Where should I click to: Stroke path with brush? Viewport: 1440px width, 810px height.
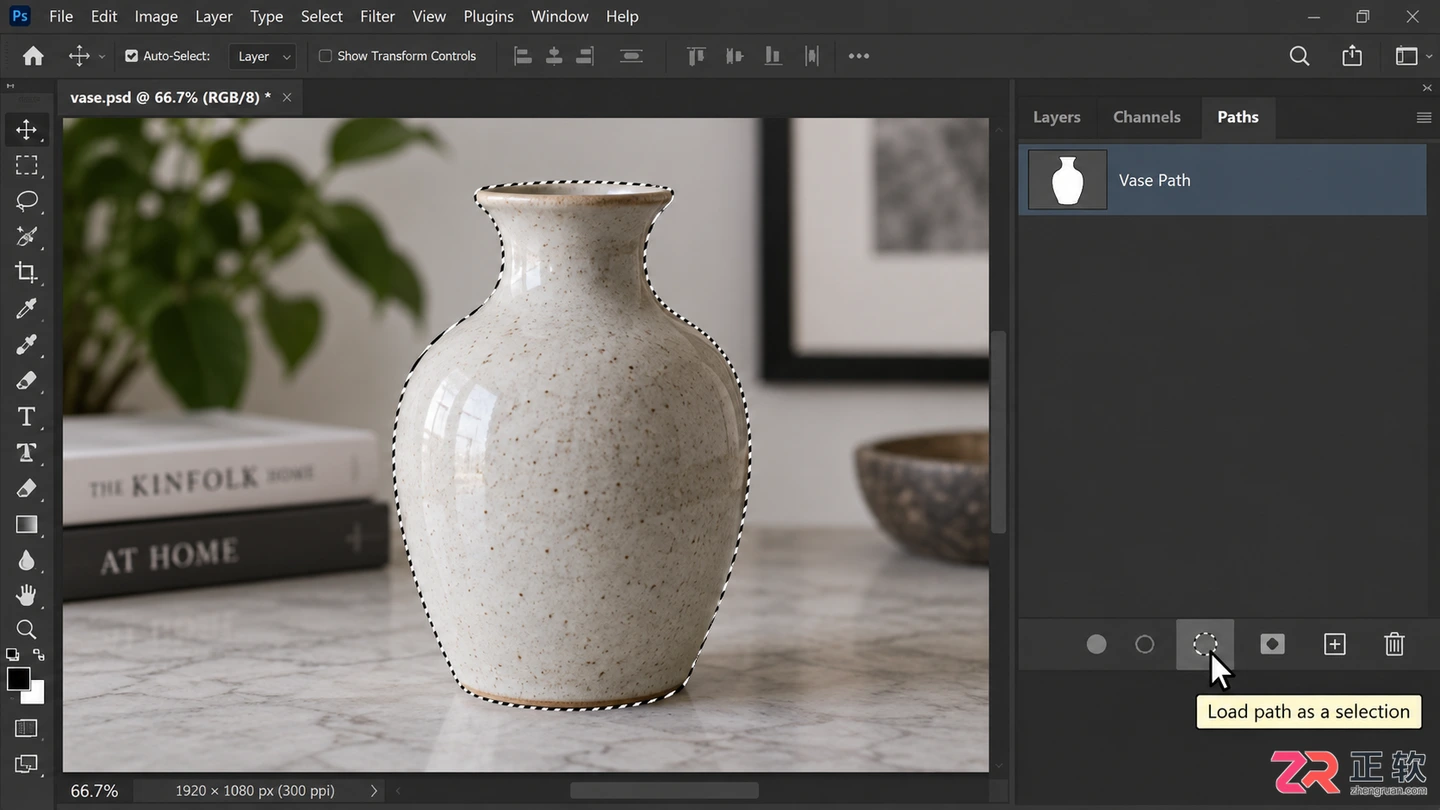(x=1145, y=645)
